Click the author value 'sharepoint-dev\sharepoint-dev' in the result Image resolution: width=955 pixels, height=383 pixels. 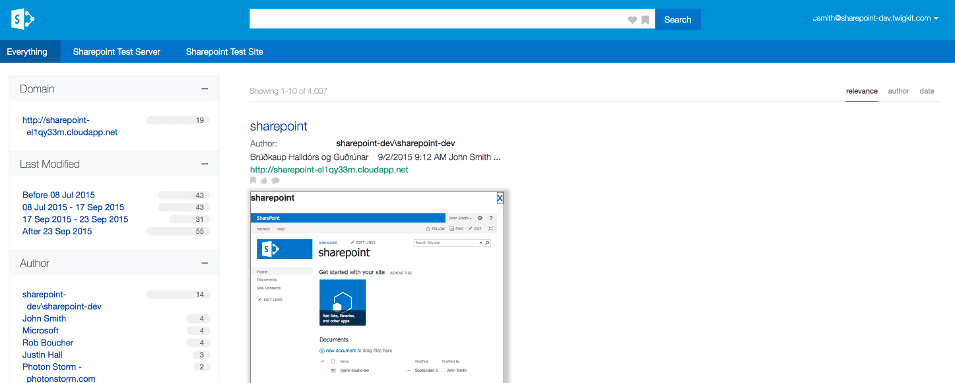[x=396, y=144]
